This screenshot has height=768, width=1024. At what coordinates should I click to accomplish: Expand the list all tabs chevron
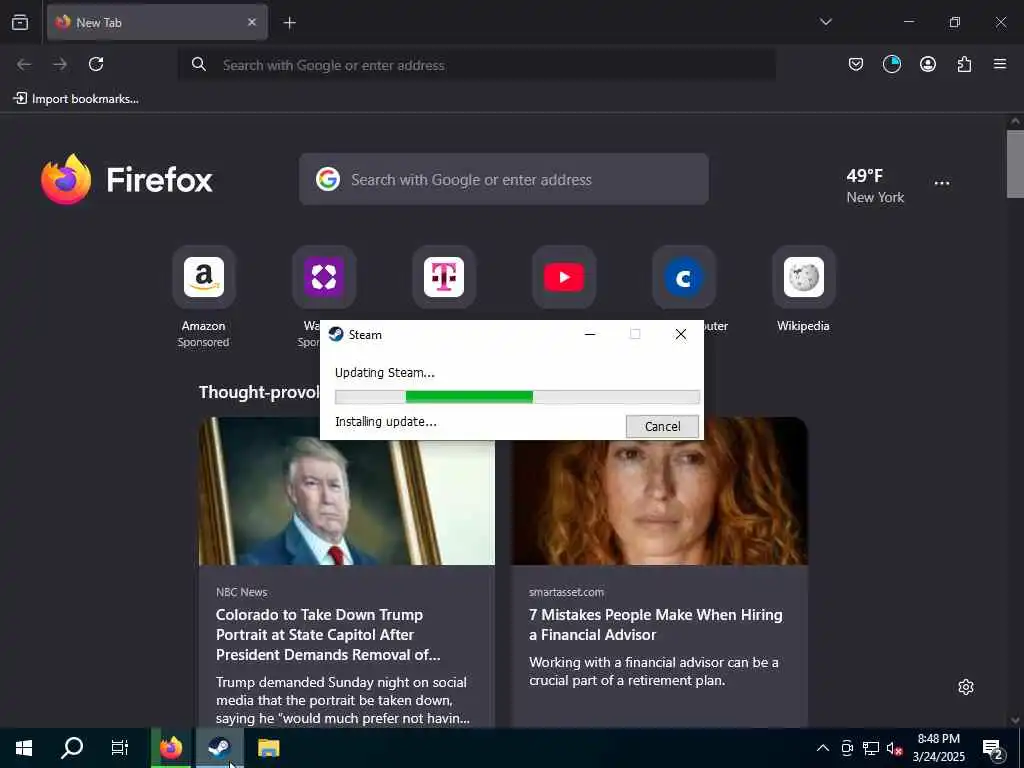coord(825,22)
